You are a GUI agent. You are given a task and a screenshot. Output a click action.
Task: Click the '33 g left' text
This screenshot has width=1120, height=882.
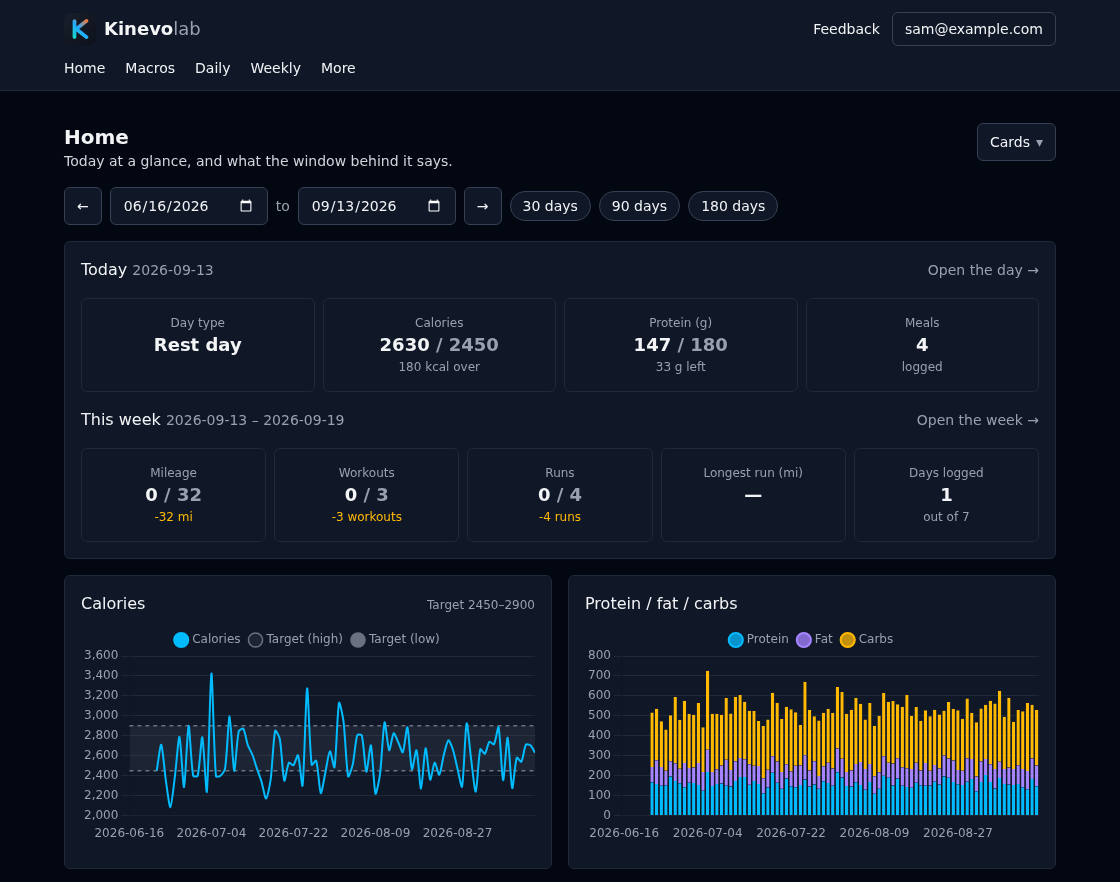(x=681, y=366)
